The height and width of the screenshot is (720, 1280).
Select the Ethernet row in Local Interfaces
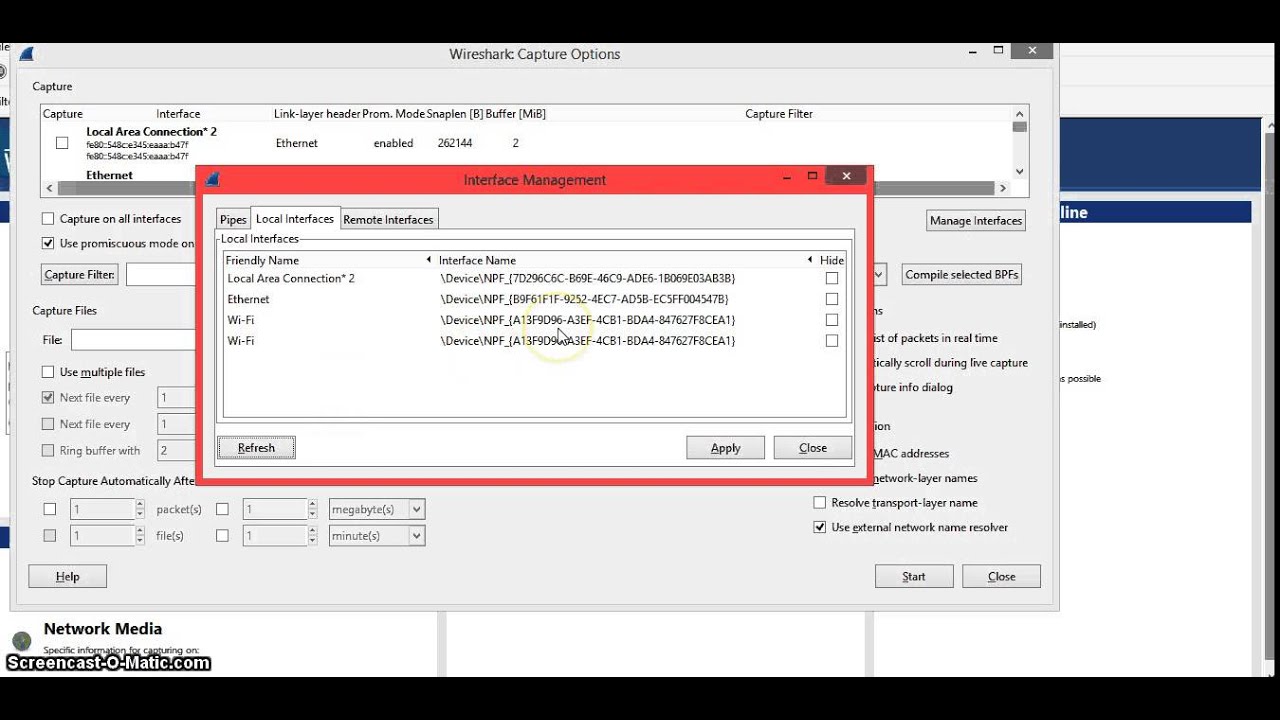click(535, 299)
